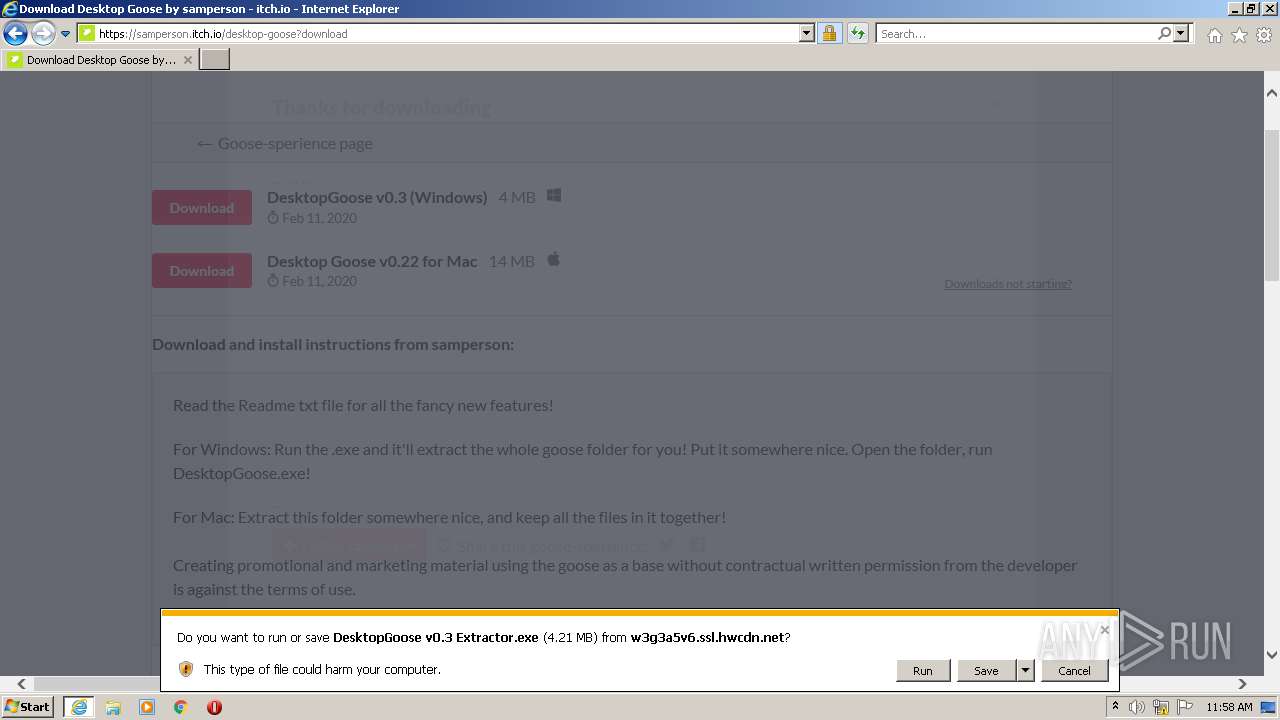
Task: Open the network tray icon
Action: [1161, 707]
